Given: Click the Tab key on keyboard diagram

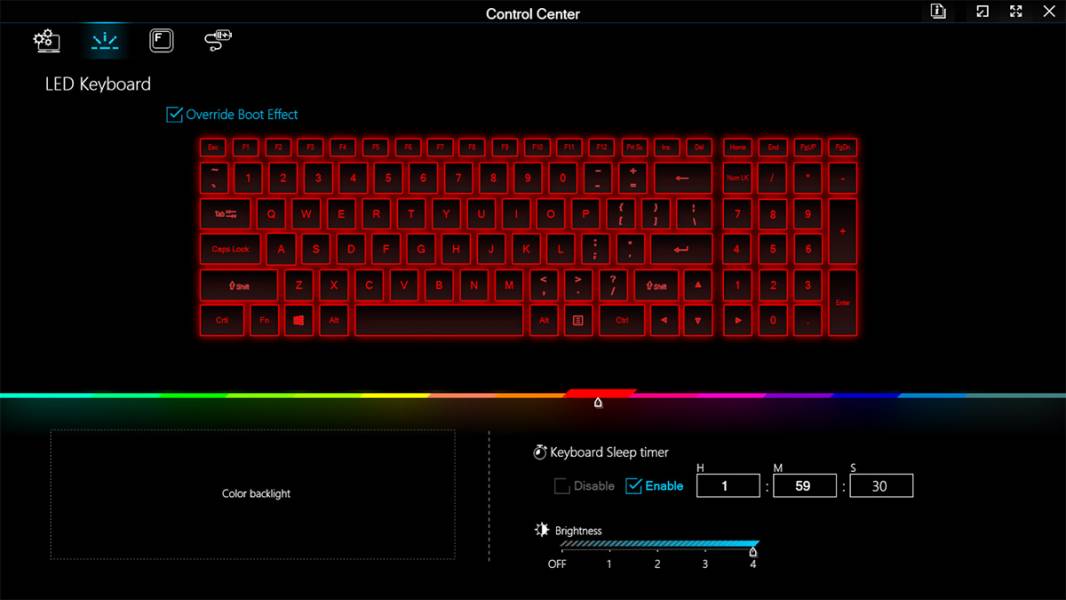Looking at the screenshot, I should coord(225,214).
